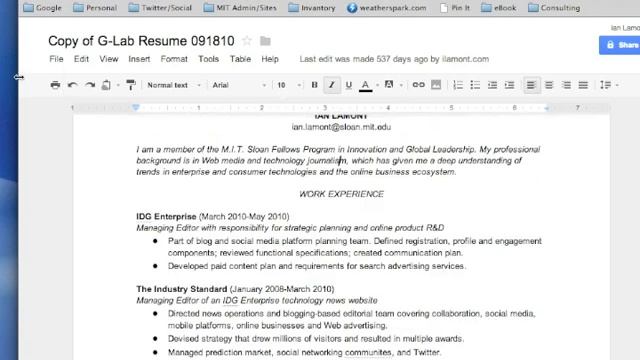Rename the Copy of G-Lab Resume title

click(141, 41)
